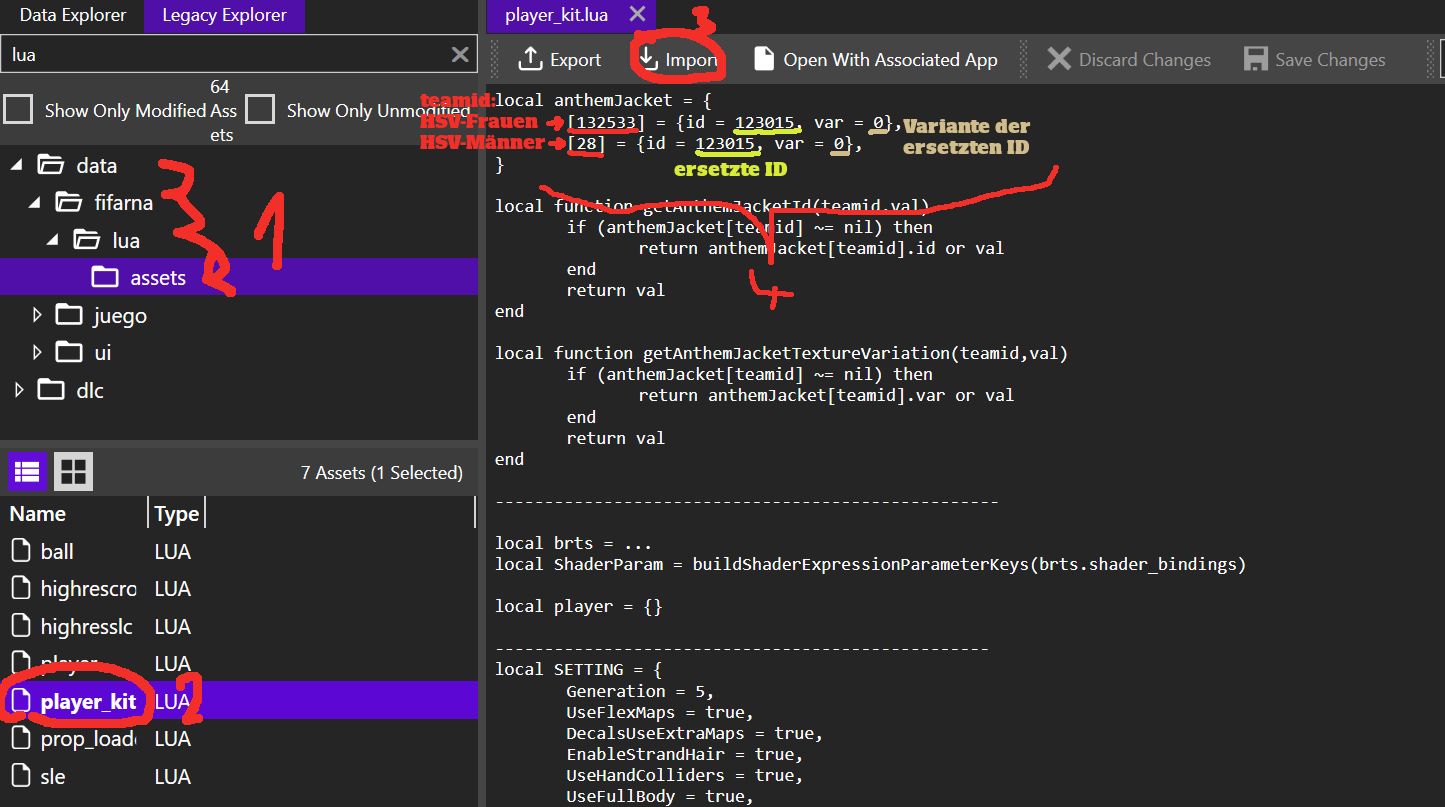
Task: Click the Name column header
Action: pos(38,514)
